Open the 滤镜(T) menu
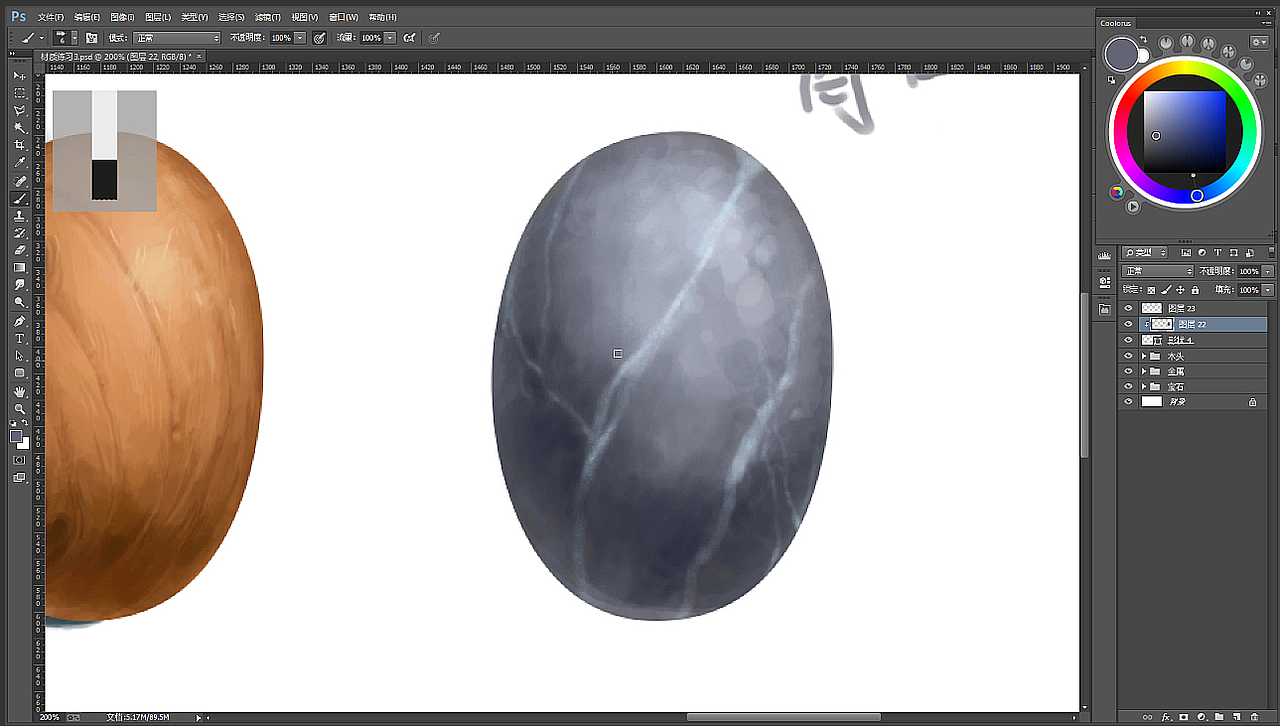 click(268, 17)
